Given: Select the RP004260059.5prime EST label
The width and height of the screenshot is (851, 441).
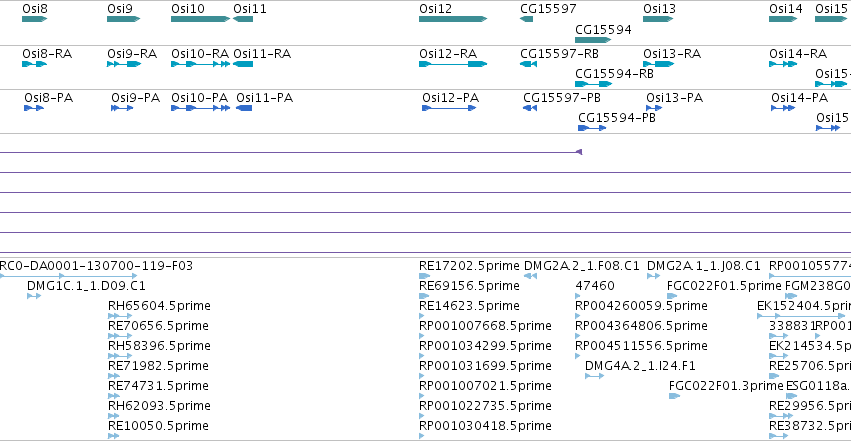Looking at the screenshot, I should (642, 306).
